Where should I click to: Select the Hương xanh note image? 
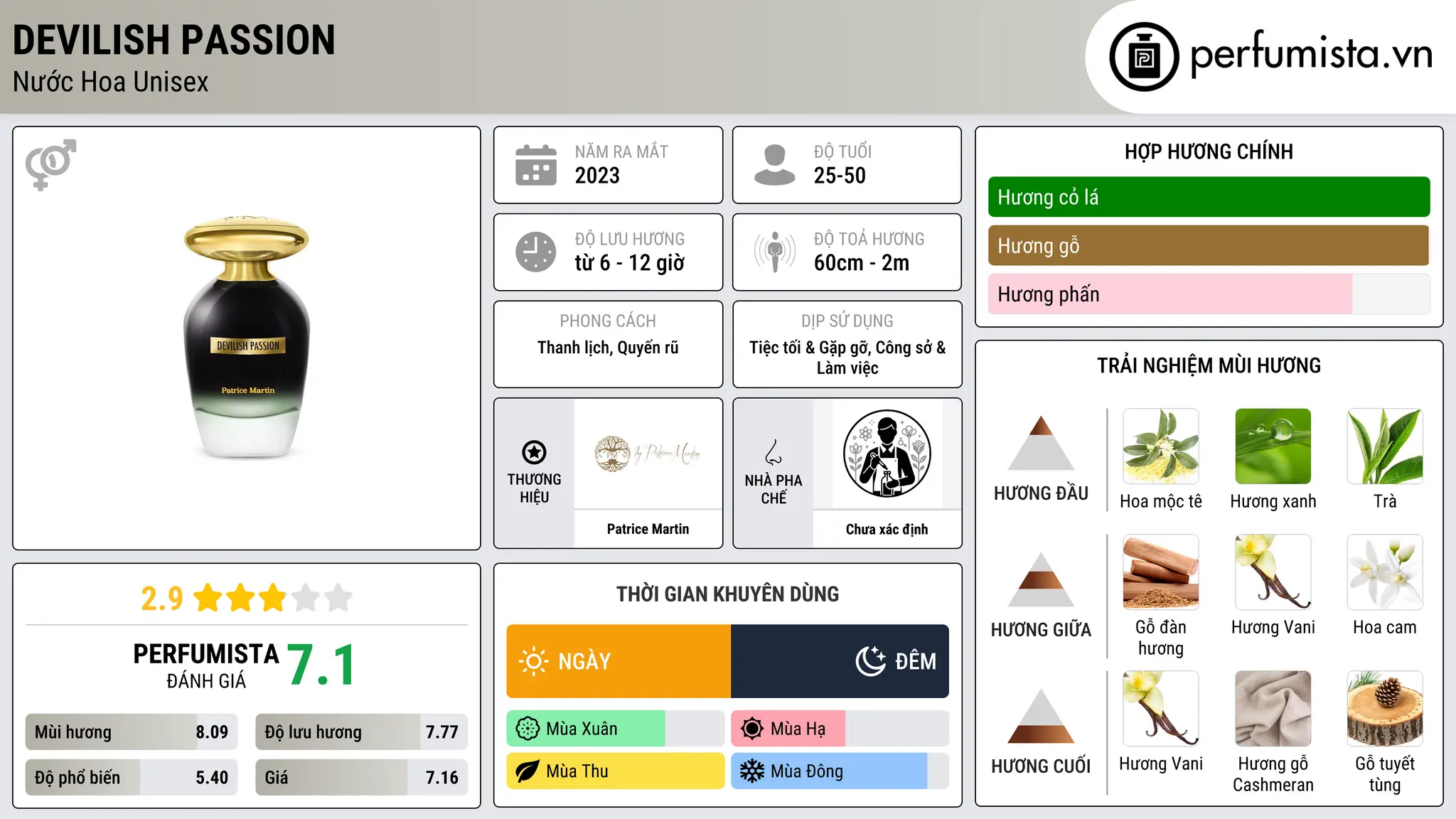point(1273,446)
